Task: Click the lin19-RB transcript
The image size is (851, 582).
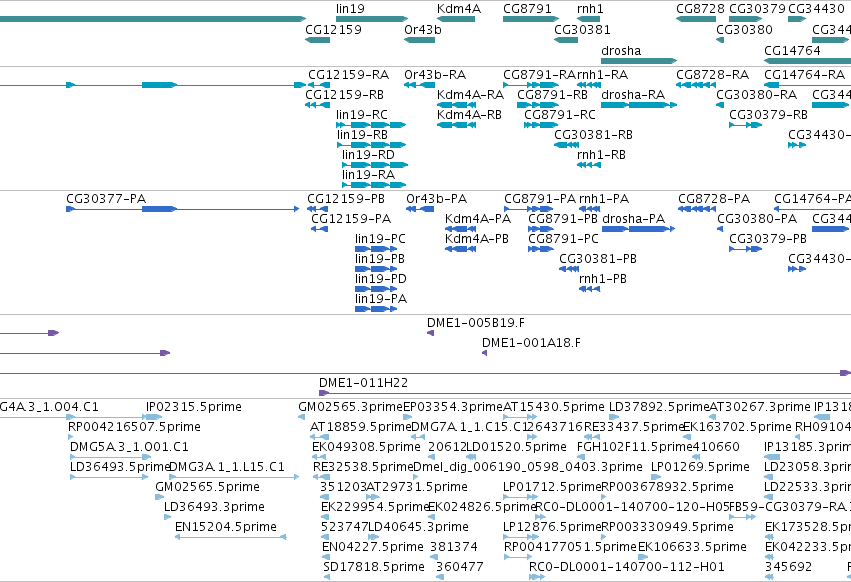Action: click(372, 145)
